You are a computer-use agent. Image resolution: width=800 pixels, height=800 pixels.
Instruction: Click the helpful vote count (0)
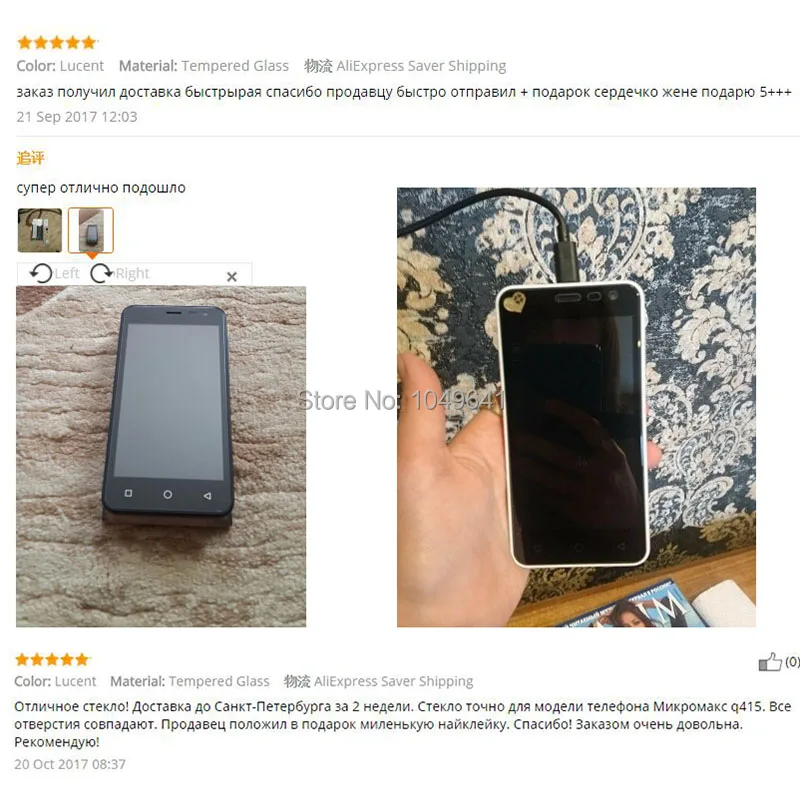pos(792,662)
